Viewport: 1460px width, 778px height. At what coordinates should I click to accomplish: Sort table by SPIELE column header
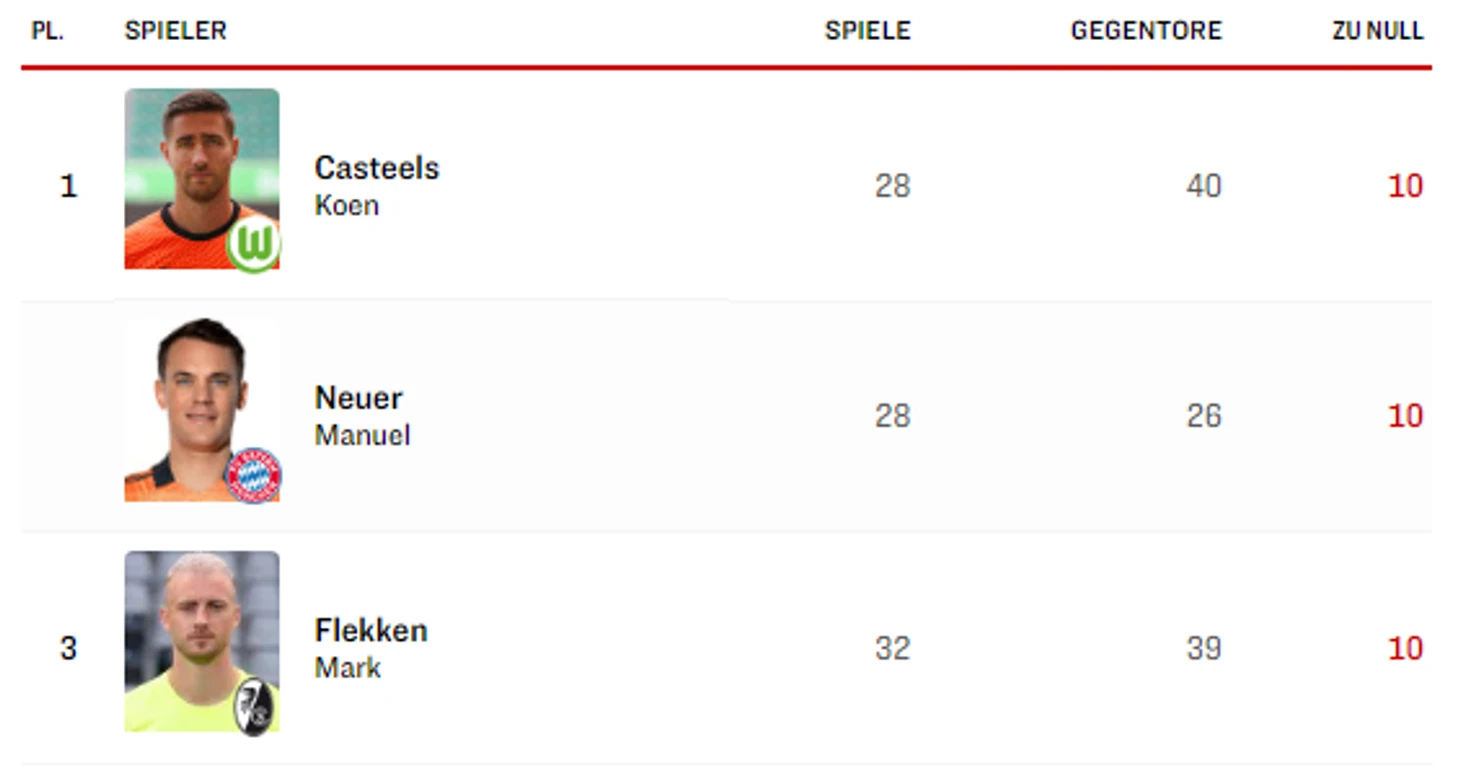[867, 31]
